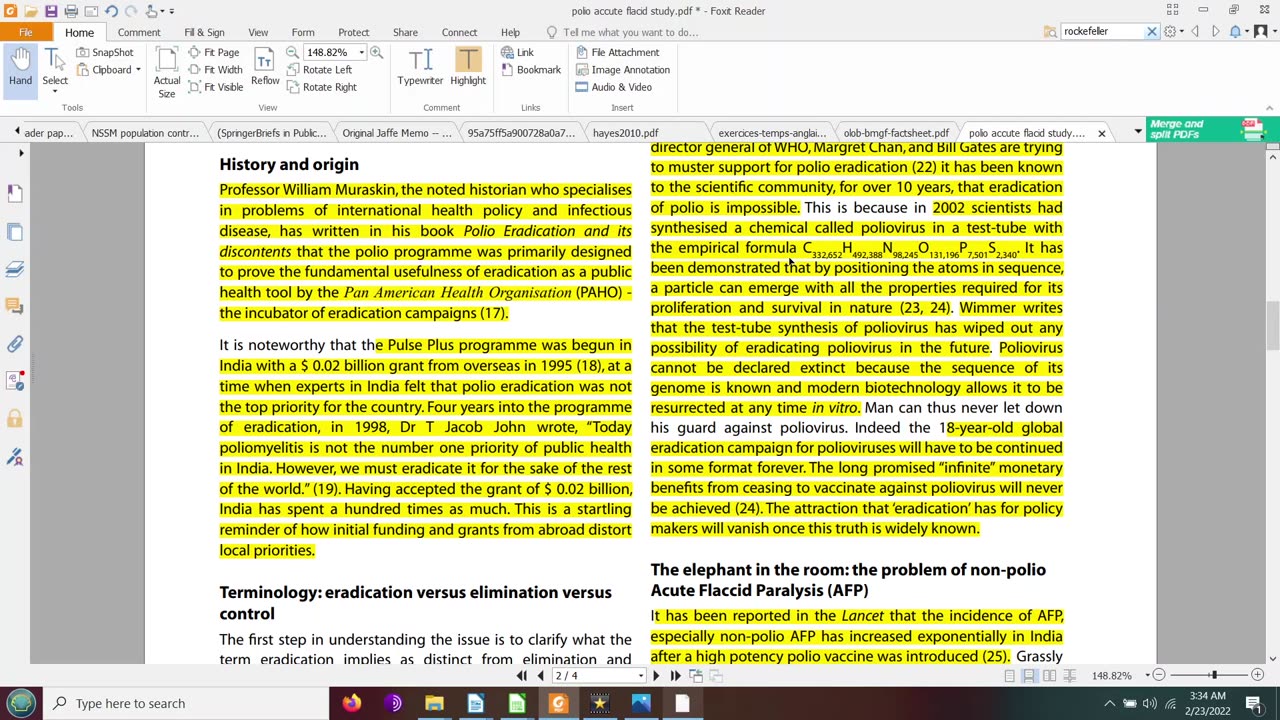Zoom out with the minus magnifier
This screenshot has height=720, width=1280.
(x=292, y=52)
